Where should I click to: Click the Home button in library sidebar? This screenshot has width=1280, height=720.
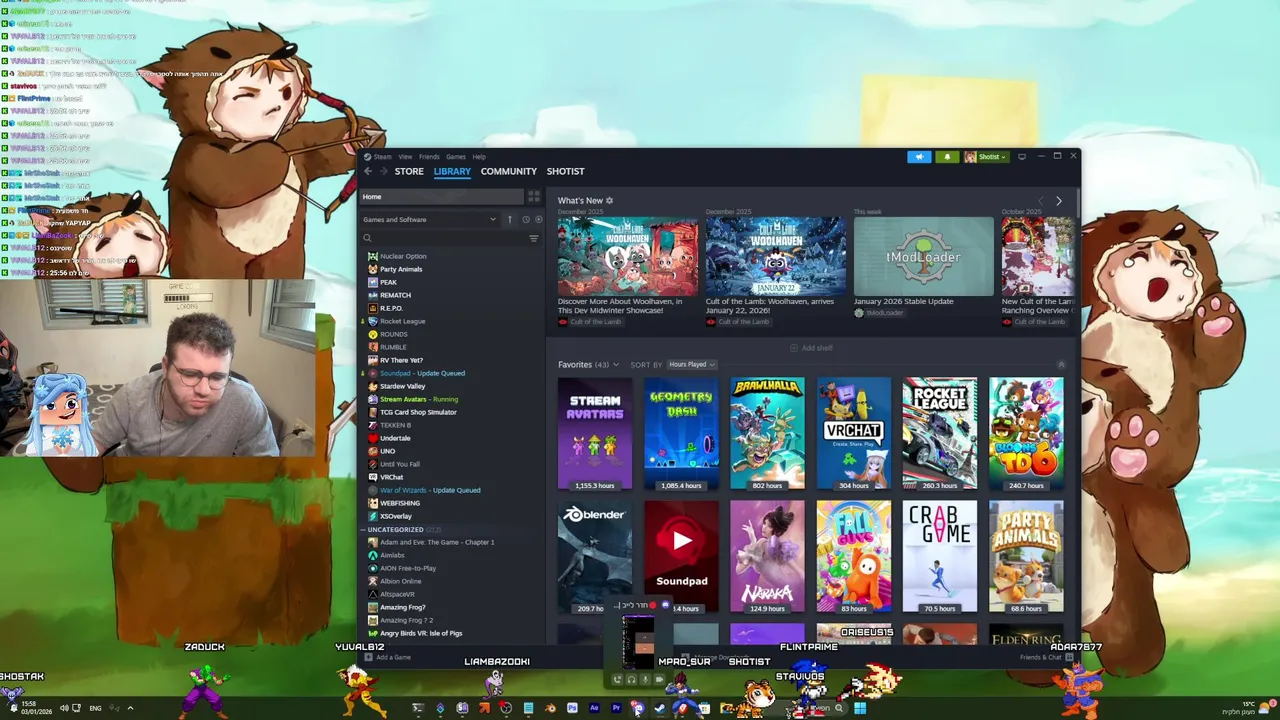coord(441,197)
